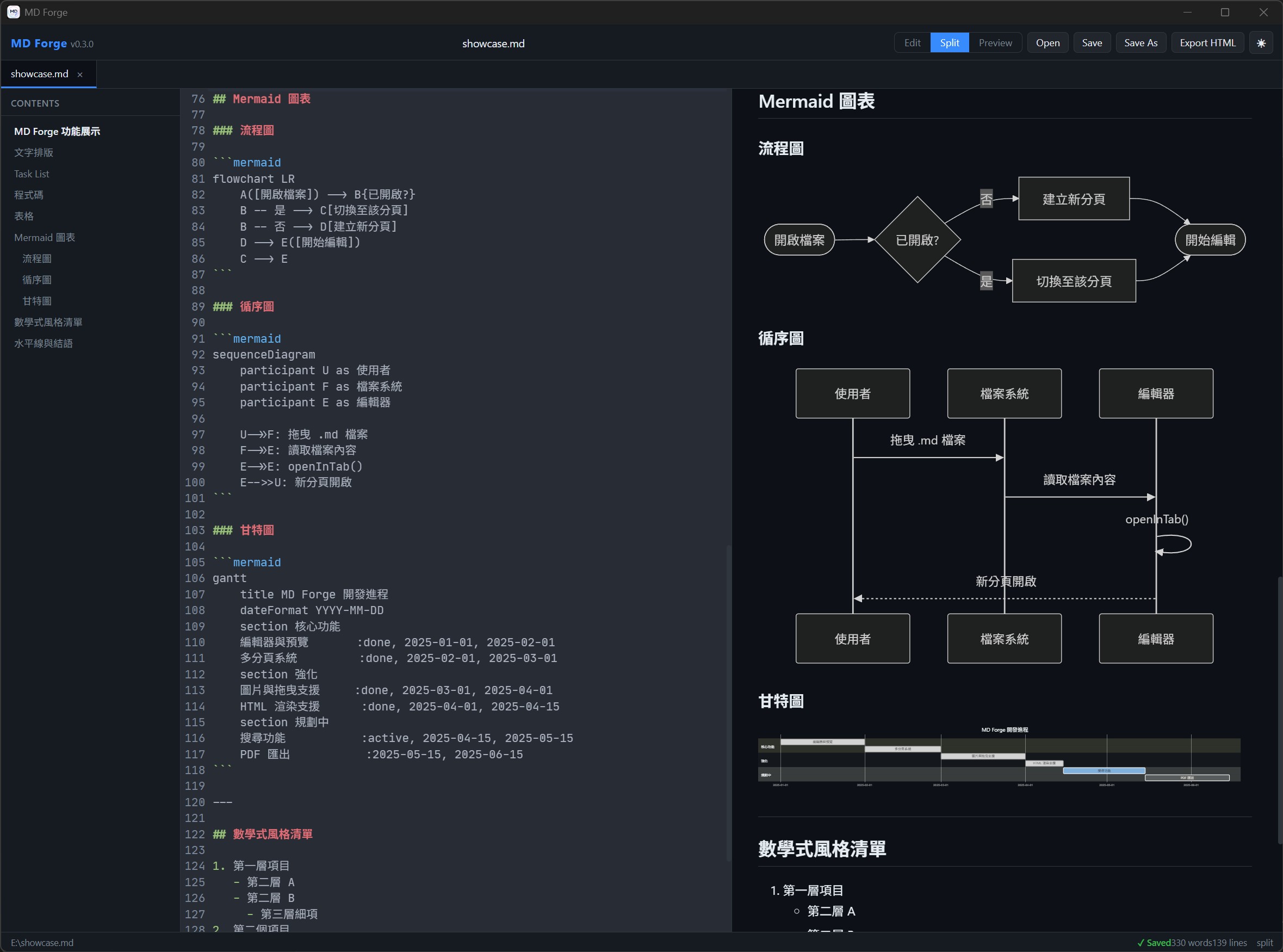Click the Gantt chart thumbnail in the preview

click(x=1000, y=757)
